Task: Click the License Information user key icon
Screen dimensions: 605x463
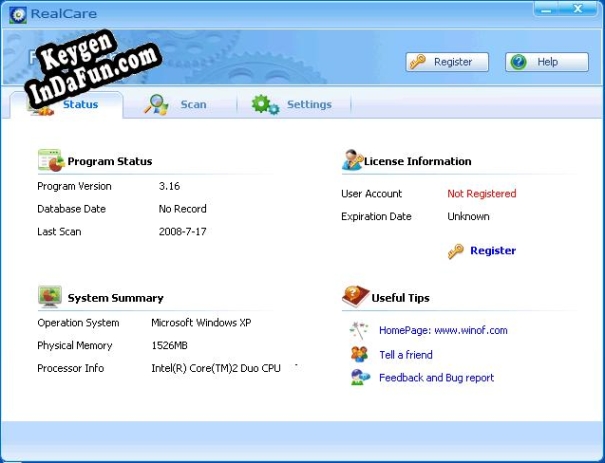Action: click(352, 160)
